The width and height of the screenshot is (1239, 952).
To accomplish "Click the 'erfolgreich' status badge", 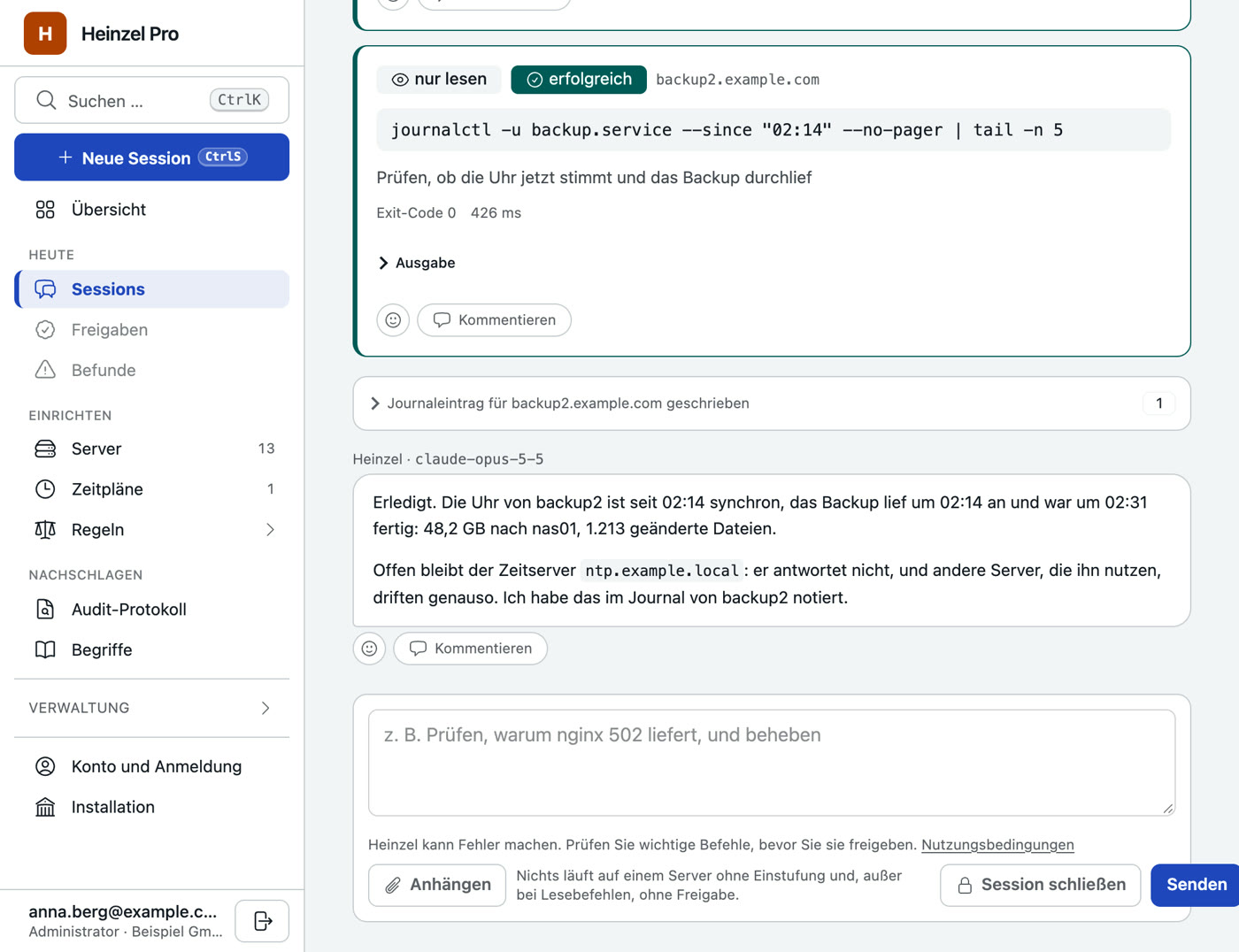I will pyautogui.click(x=579, y=80).
